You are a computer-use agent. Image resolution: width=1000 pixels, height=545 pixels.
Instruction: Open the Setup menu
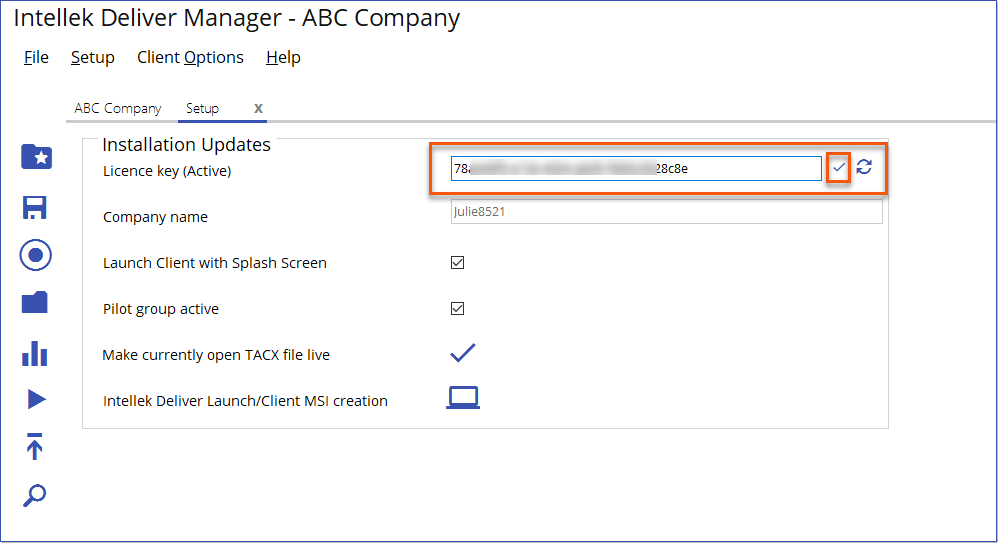pyautogui.click(x=92, y=57)
